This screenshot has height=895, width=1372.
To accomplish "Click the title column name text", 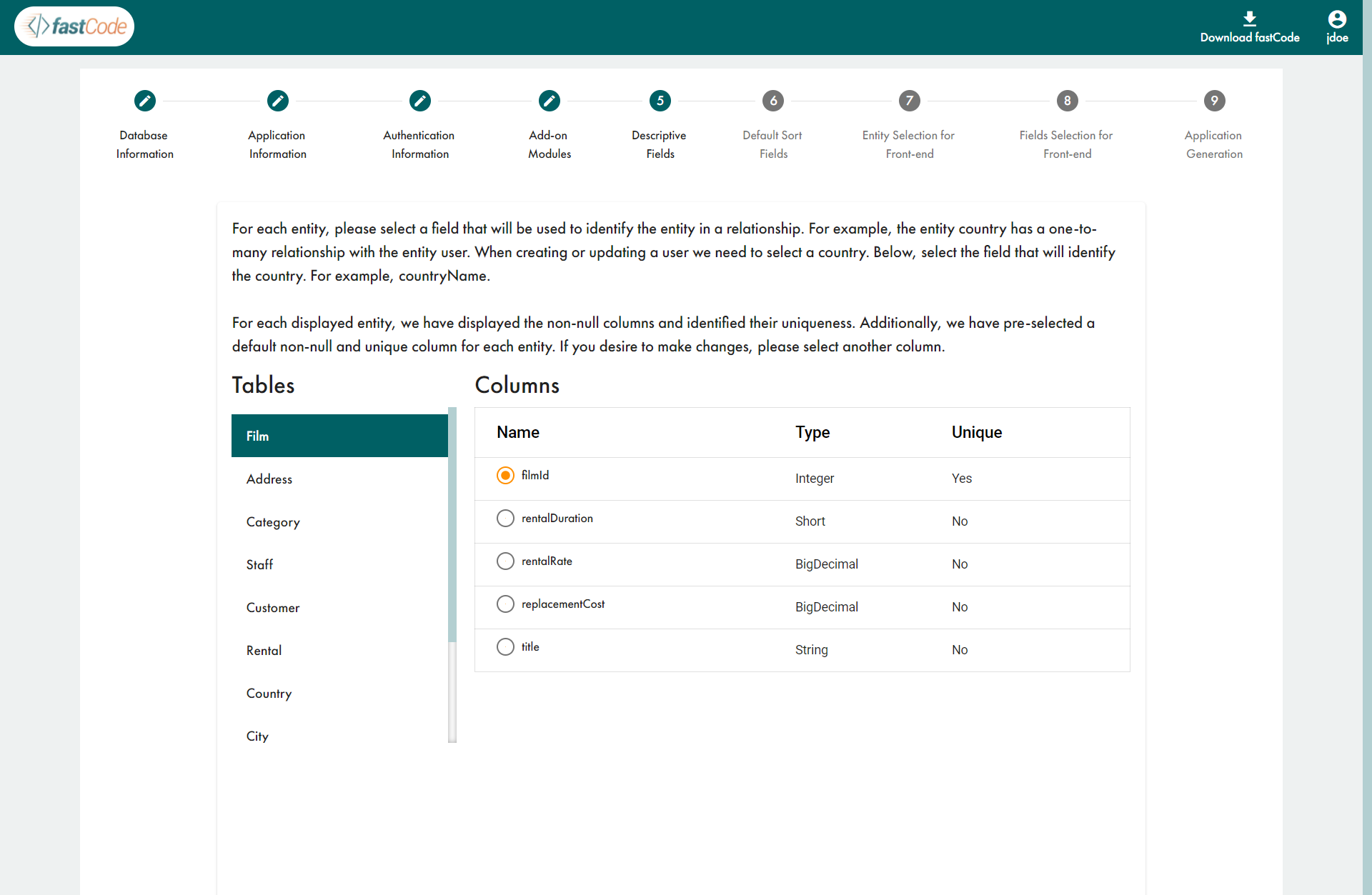I will 530,647.
